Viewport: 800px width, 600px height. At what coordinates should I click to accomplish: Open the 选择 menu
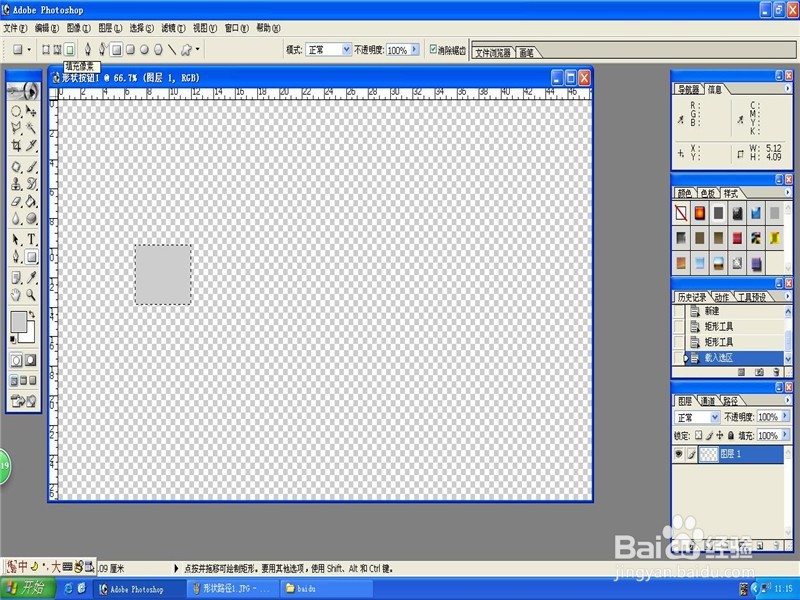pyautogui.click(x=141, y=28)
